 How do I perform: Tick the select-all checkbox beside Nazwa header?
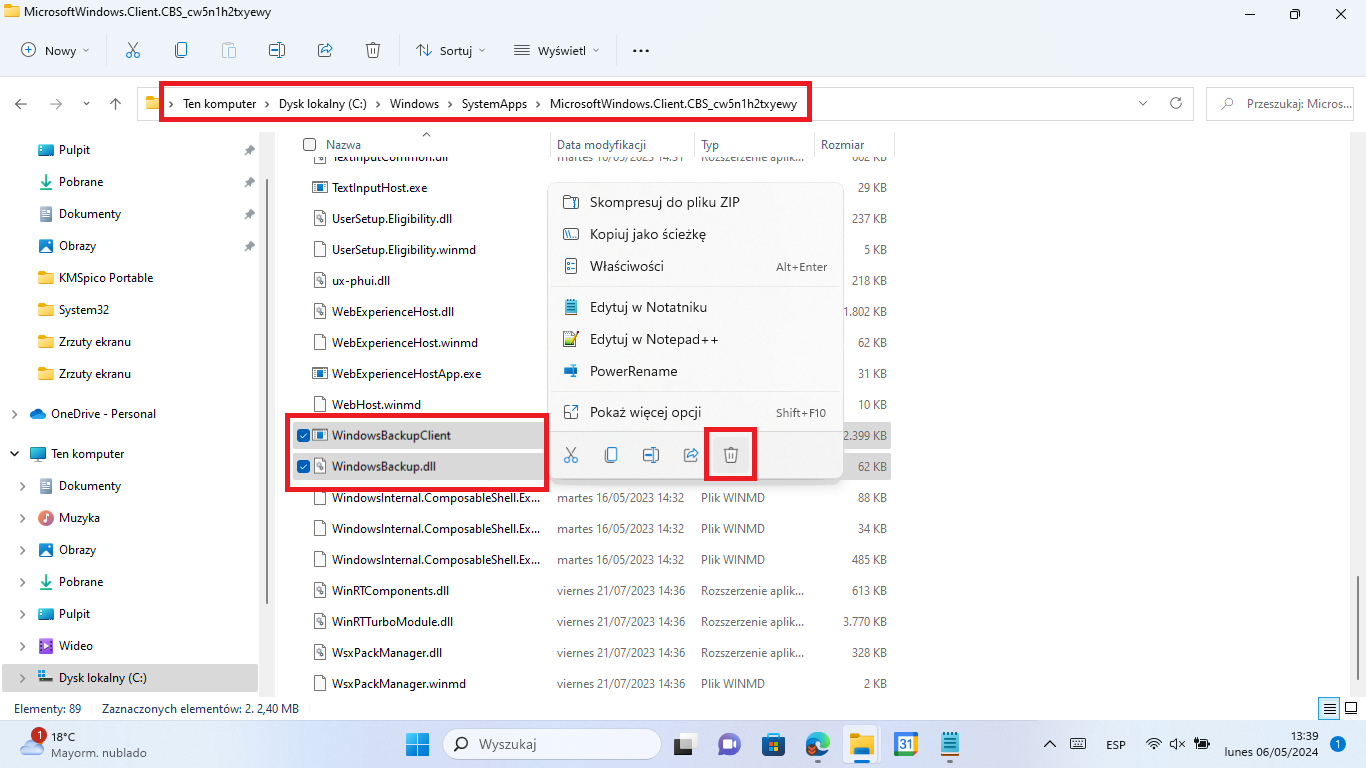point(309,145)
